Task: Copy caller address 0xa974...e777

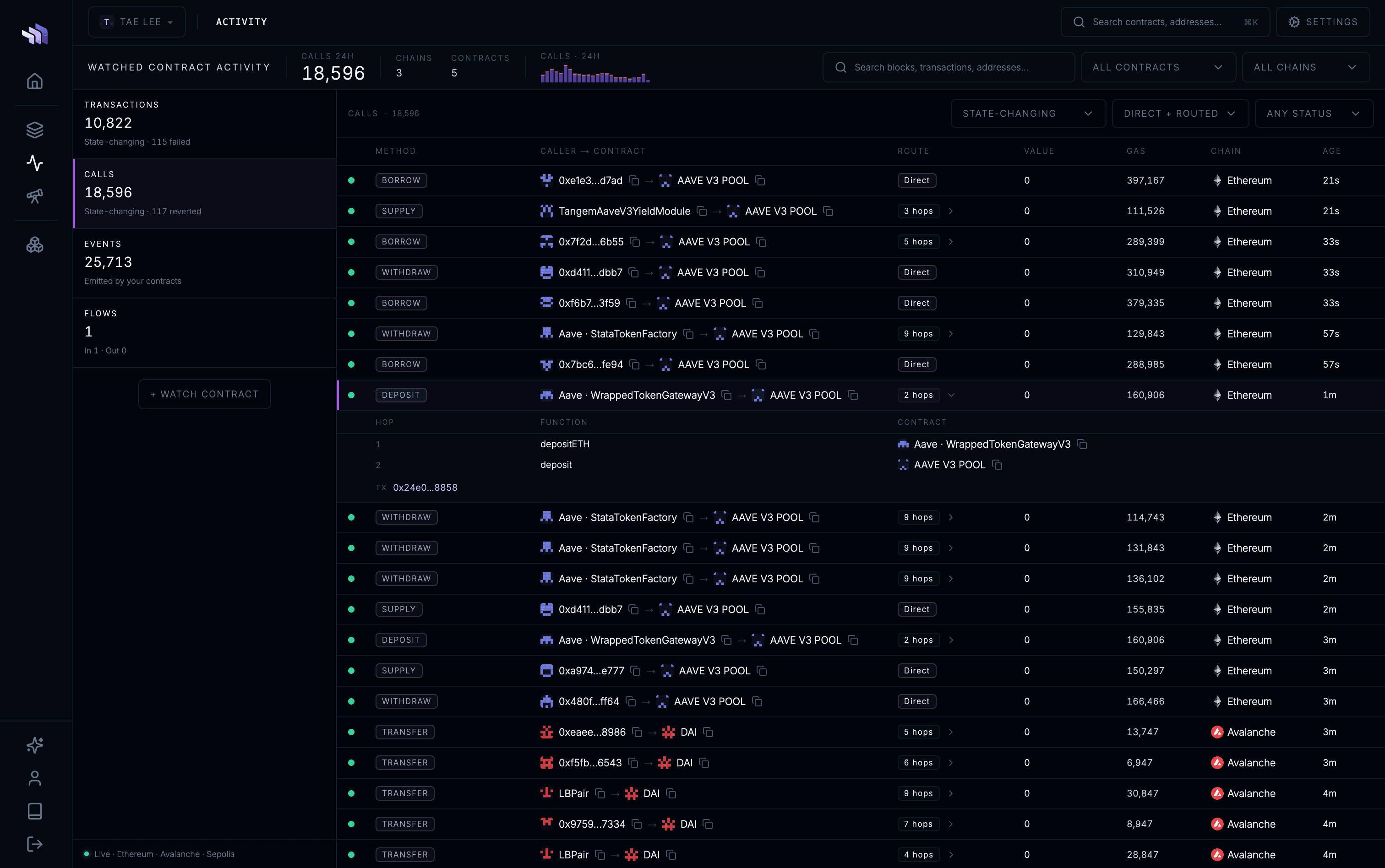Action: coord(636,671)
